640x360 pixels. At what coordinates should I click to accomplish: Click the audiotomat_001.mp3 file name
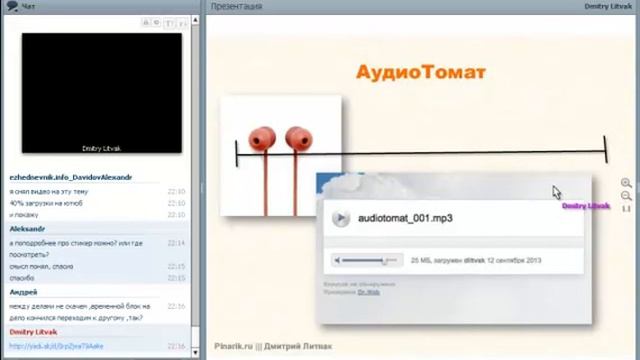tap(405, 218)
